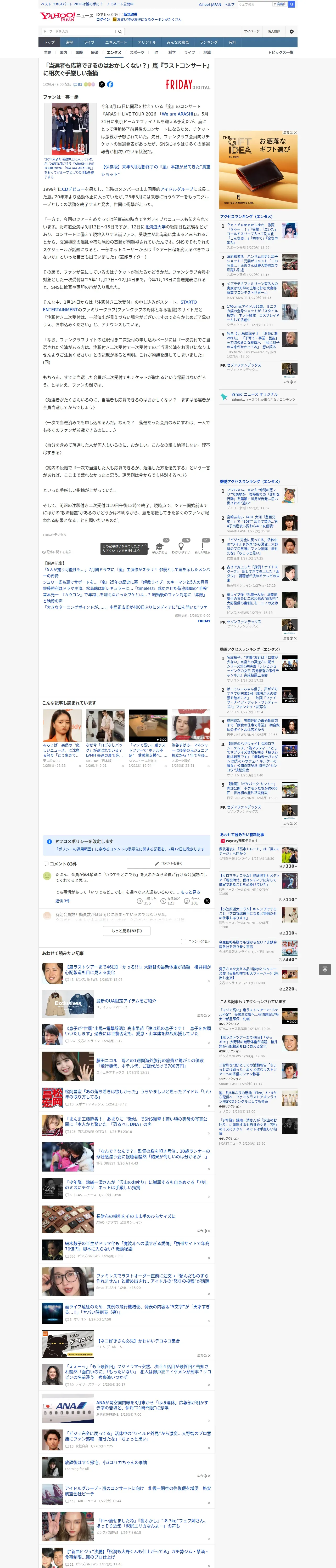Dismiss the みちょぱ recommended article card
This screenshot has height=1568, width=336.
80,766
